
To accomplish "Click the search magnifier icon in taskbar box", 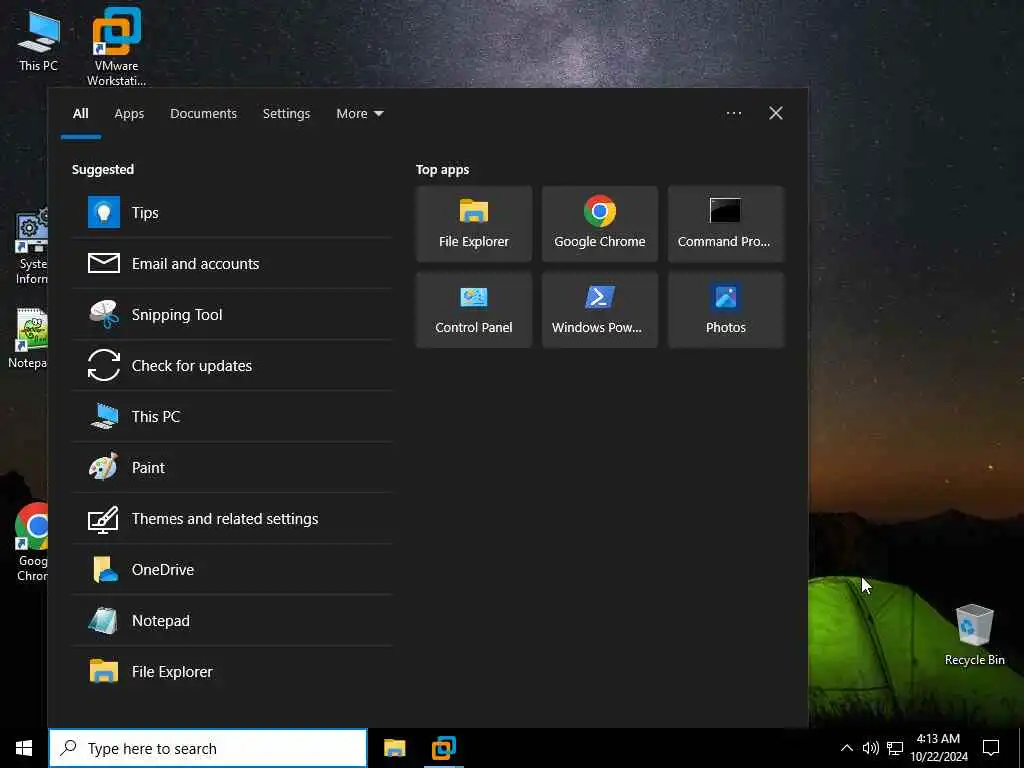I will tap(68, 748).
